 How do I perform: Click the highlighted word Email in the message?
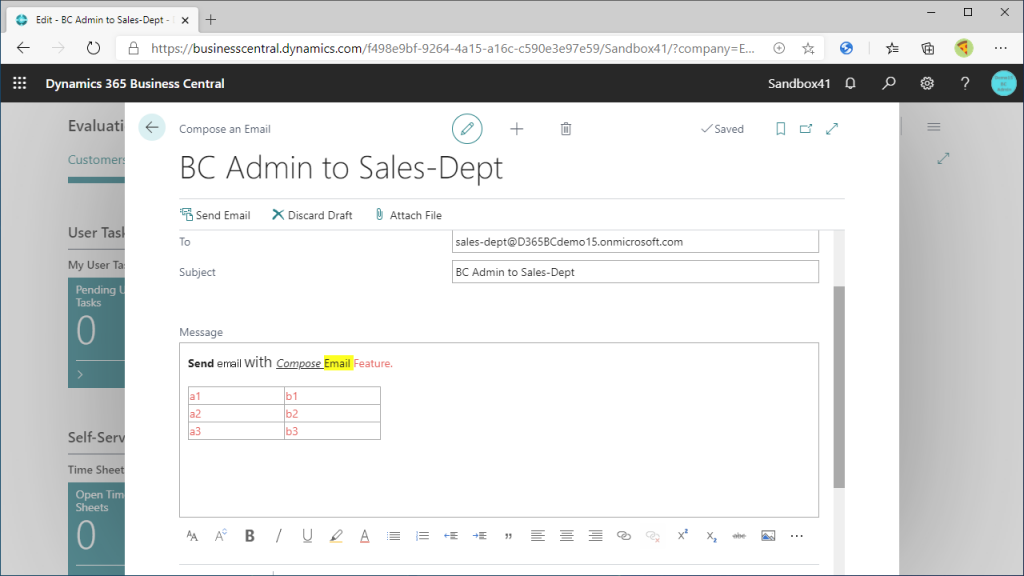[338, 363]
